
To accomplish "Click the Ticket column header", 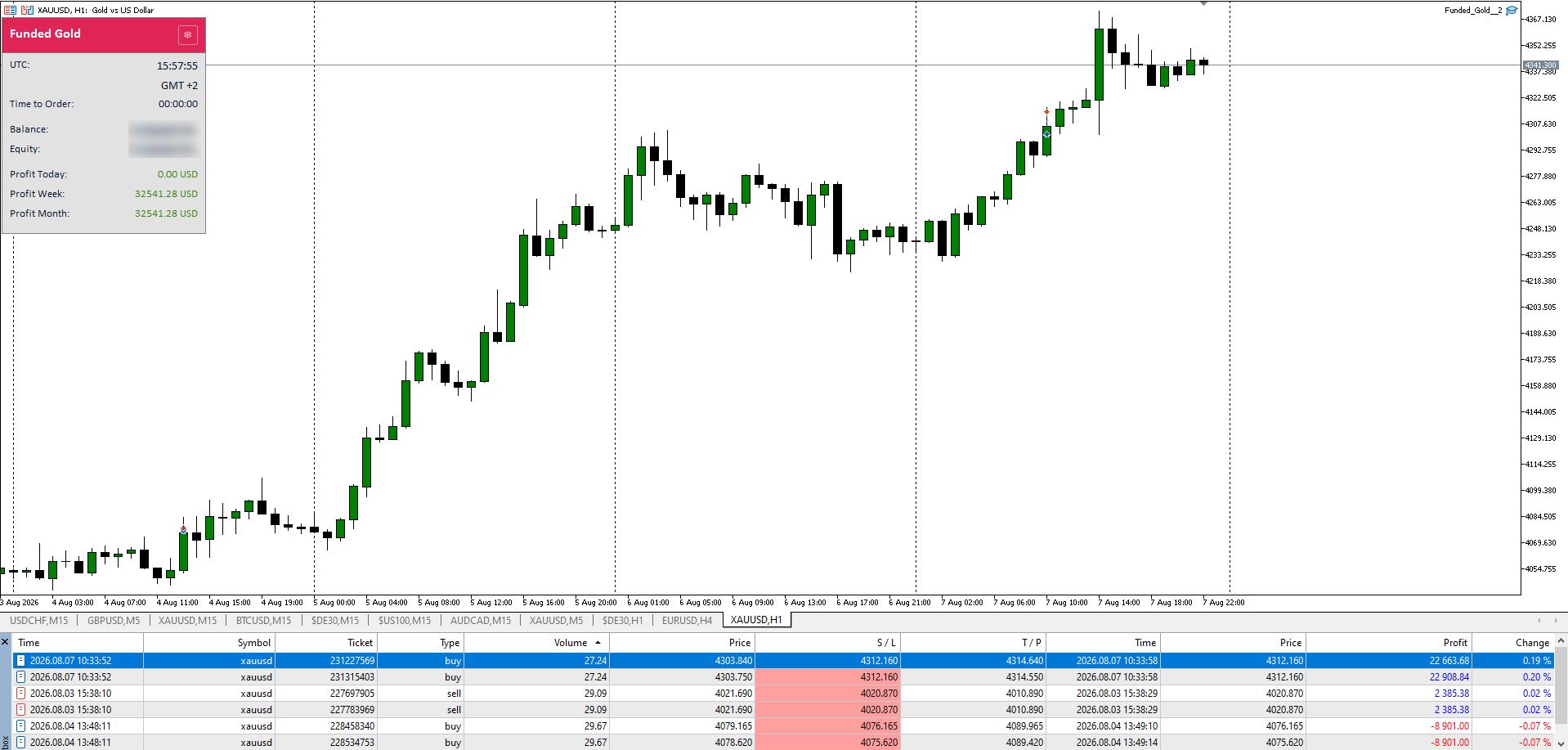I will 325,642.
